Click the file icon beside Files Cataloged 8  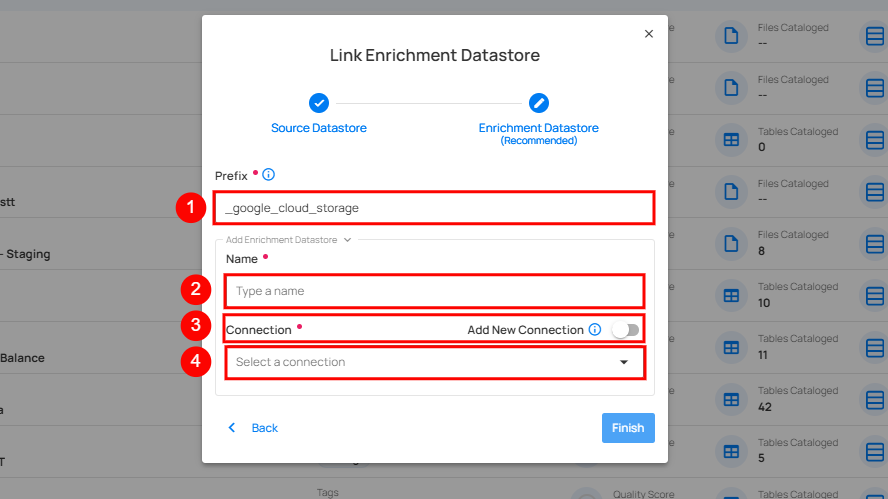click(731, 243)
